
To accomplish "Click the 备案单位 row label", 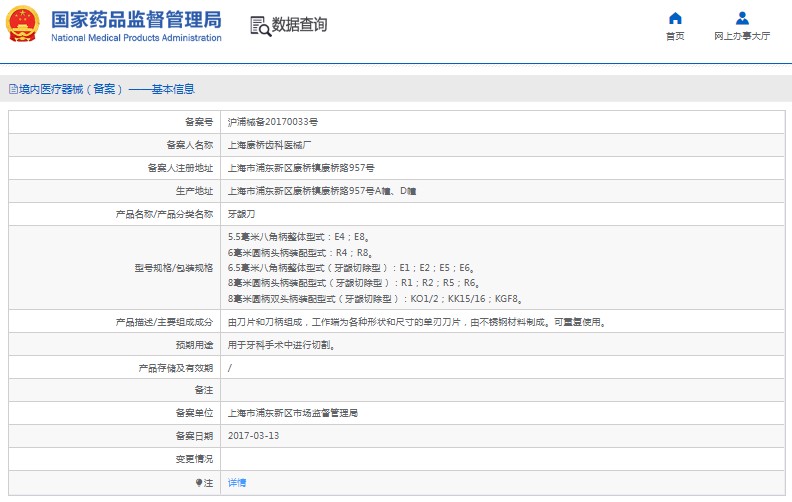I will coord(194,413).
